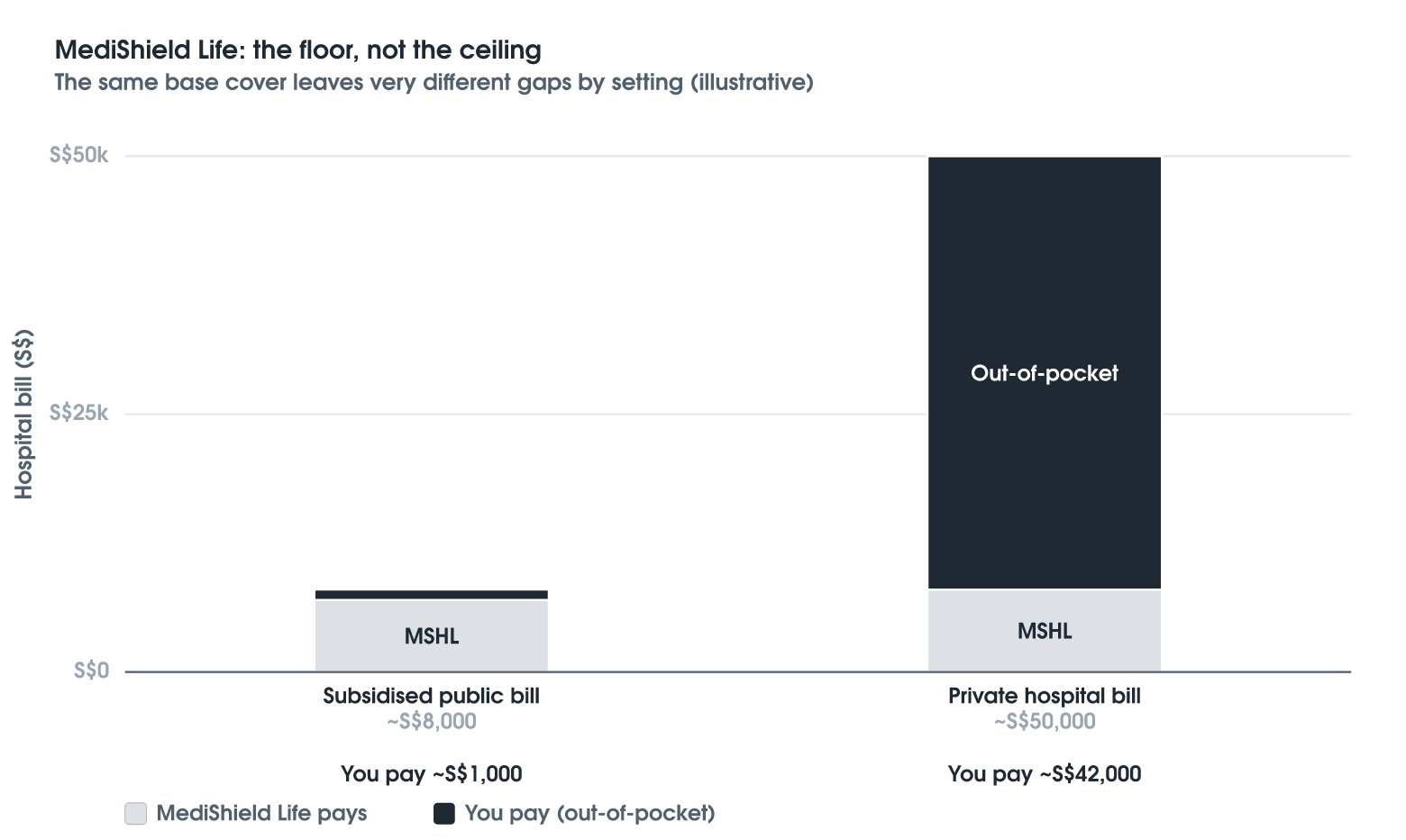
Task: Select the MSHL segment of private hospital bar
Action: coord(1045,631)
